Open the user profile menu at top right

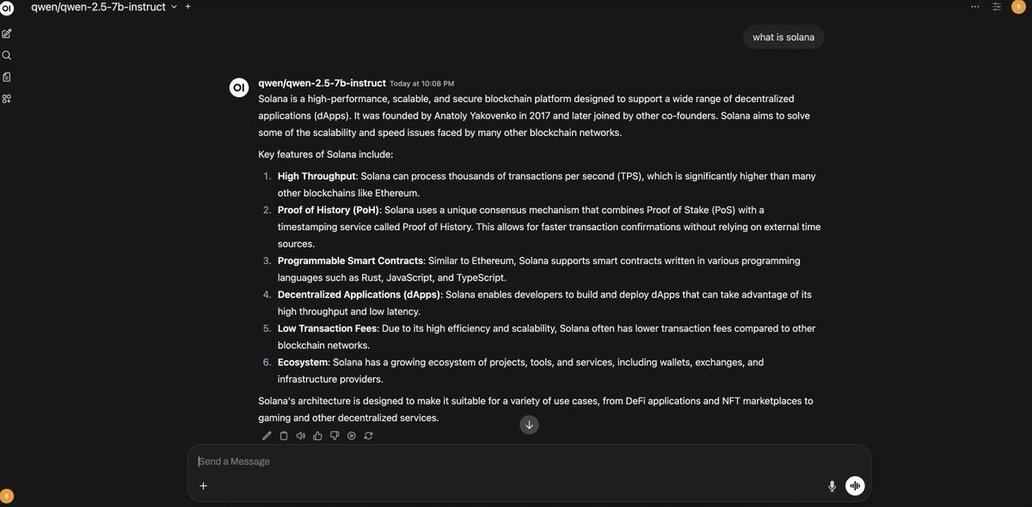click(1019, 7)
